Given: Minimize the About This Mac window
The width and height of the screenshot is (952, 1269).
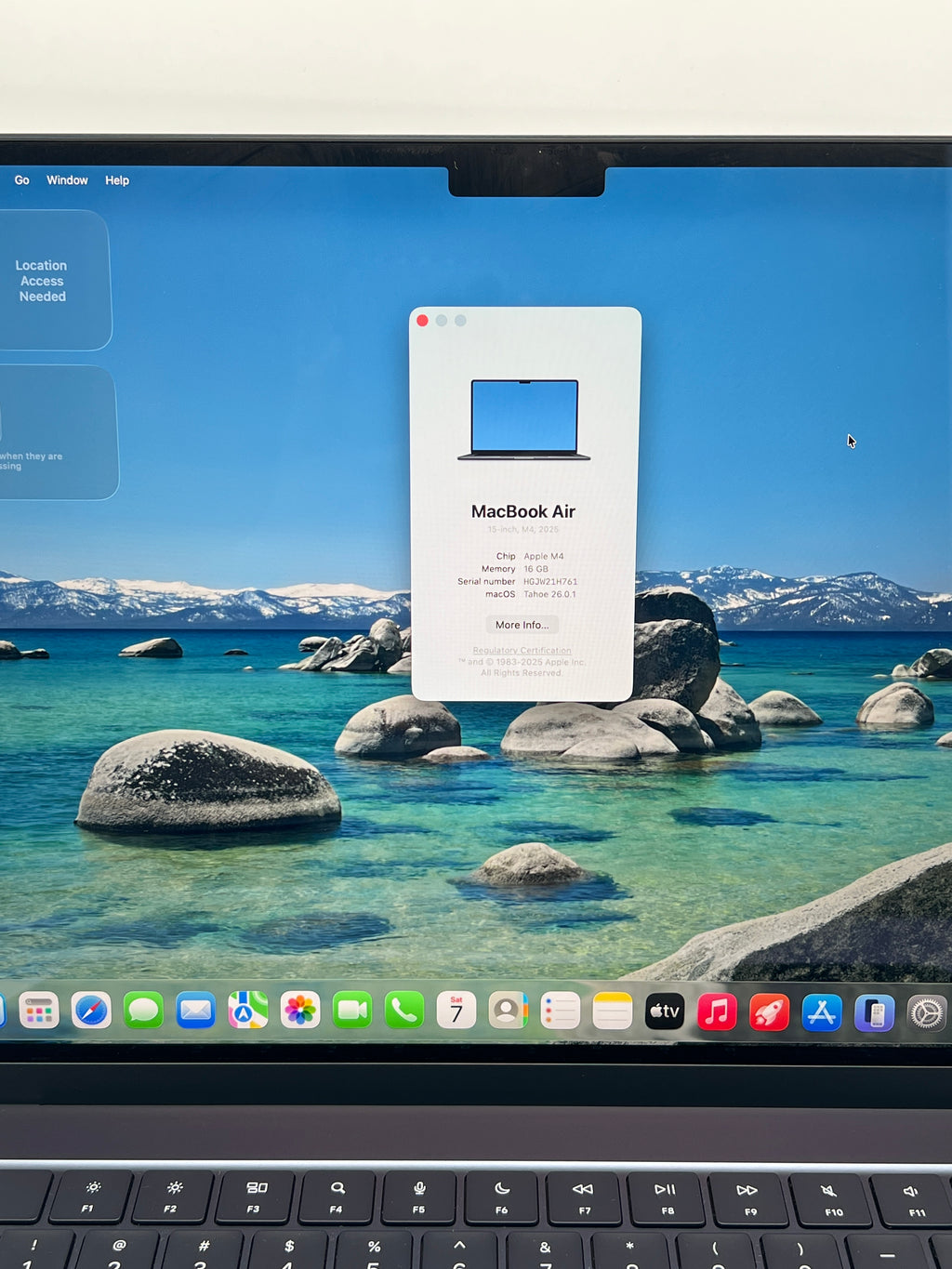Looking at the screenshot, I should coord(442,321).
